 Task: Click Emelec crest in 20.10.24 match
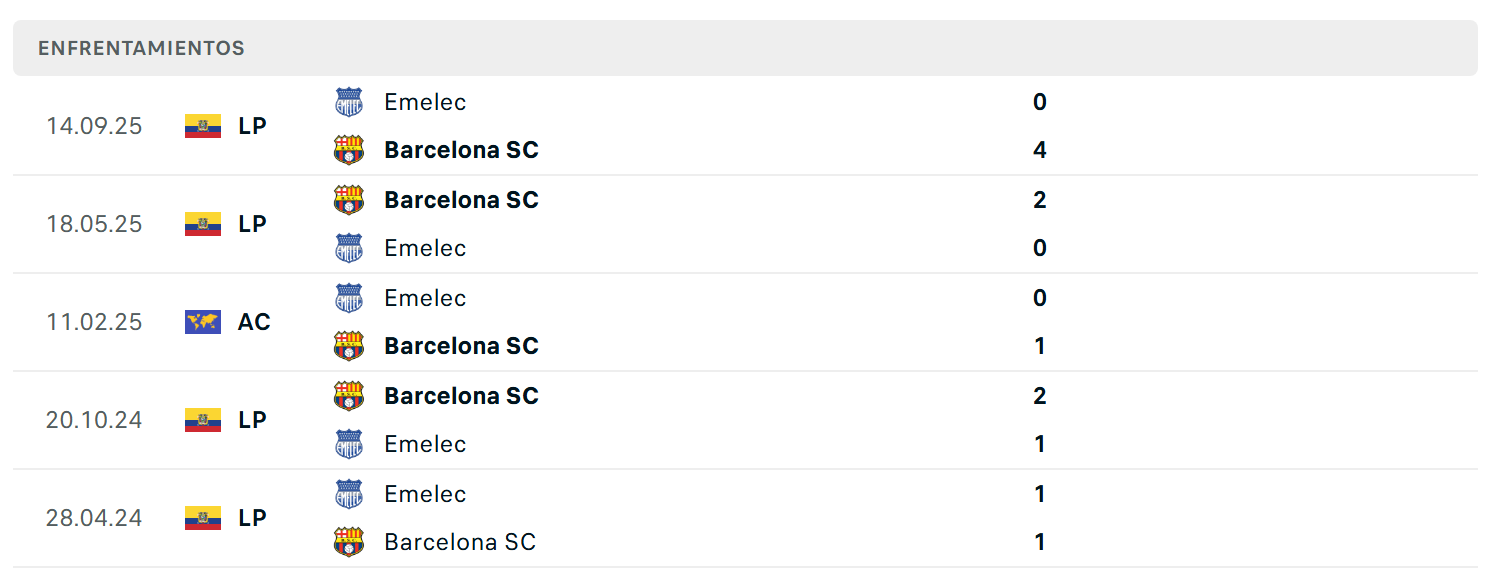pos(348,444)
